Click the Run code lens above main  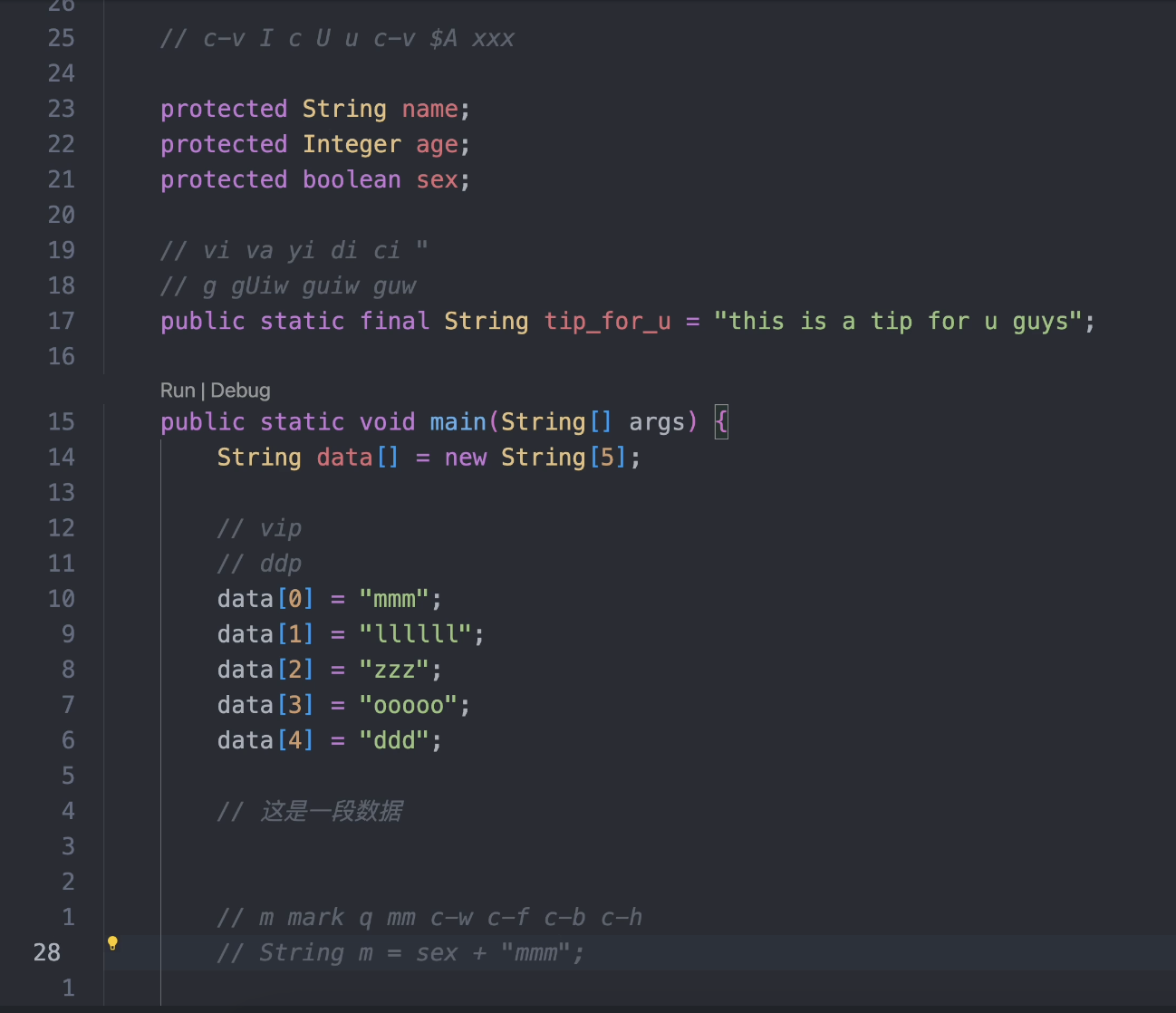[x=178, y=391]
